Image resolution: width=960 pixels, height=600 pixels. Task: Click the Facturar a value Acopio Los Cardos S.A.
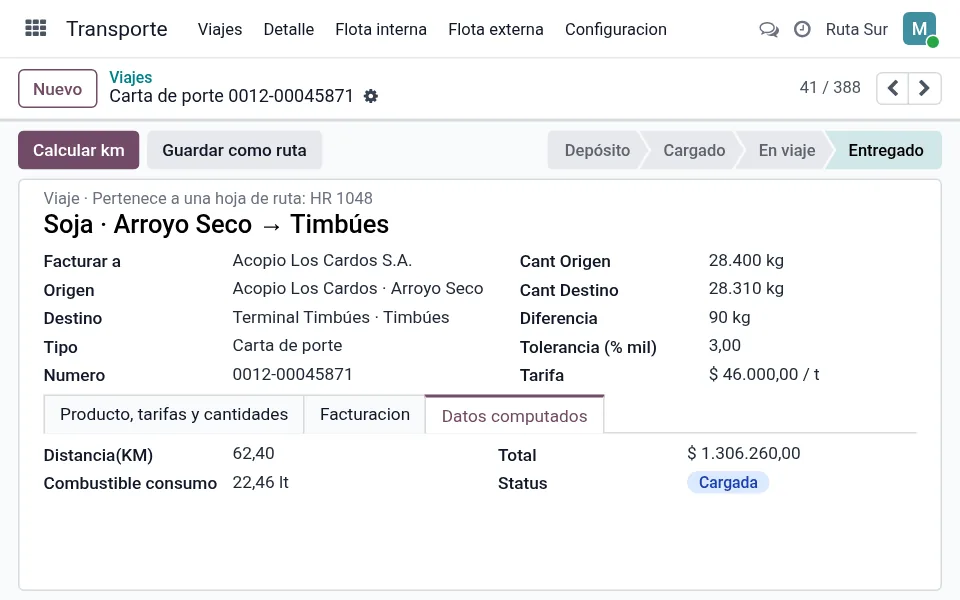(322, 260)
